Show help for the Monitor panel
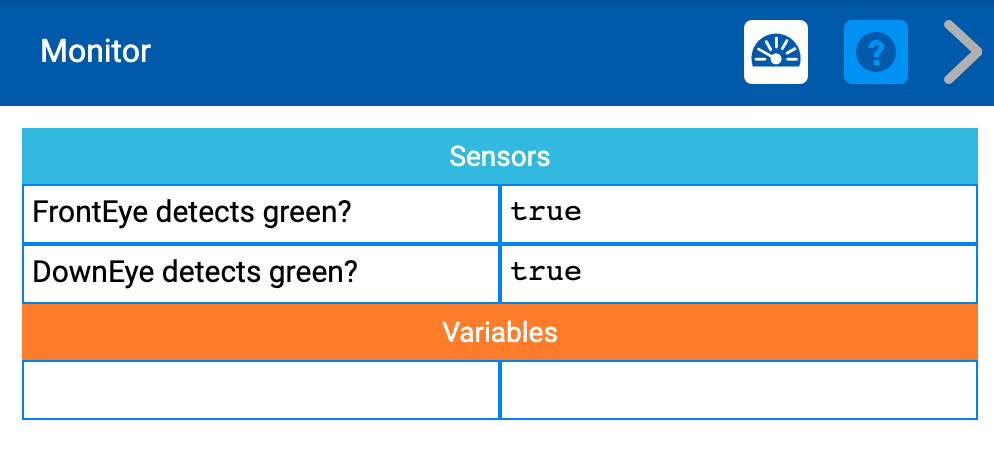 coord(876,52)
